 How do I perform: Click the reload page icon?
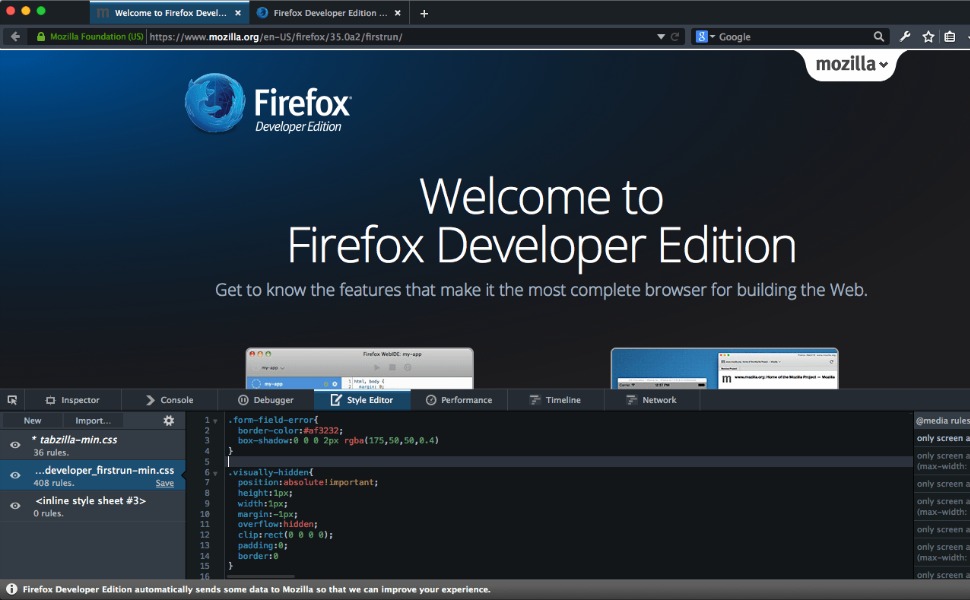pyautogui.click(x=675, y=36)
